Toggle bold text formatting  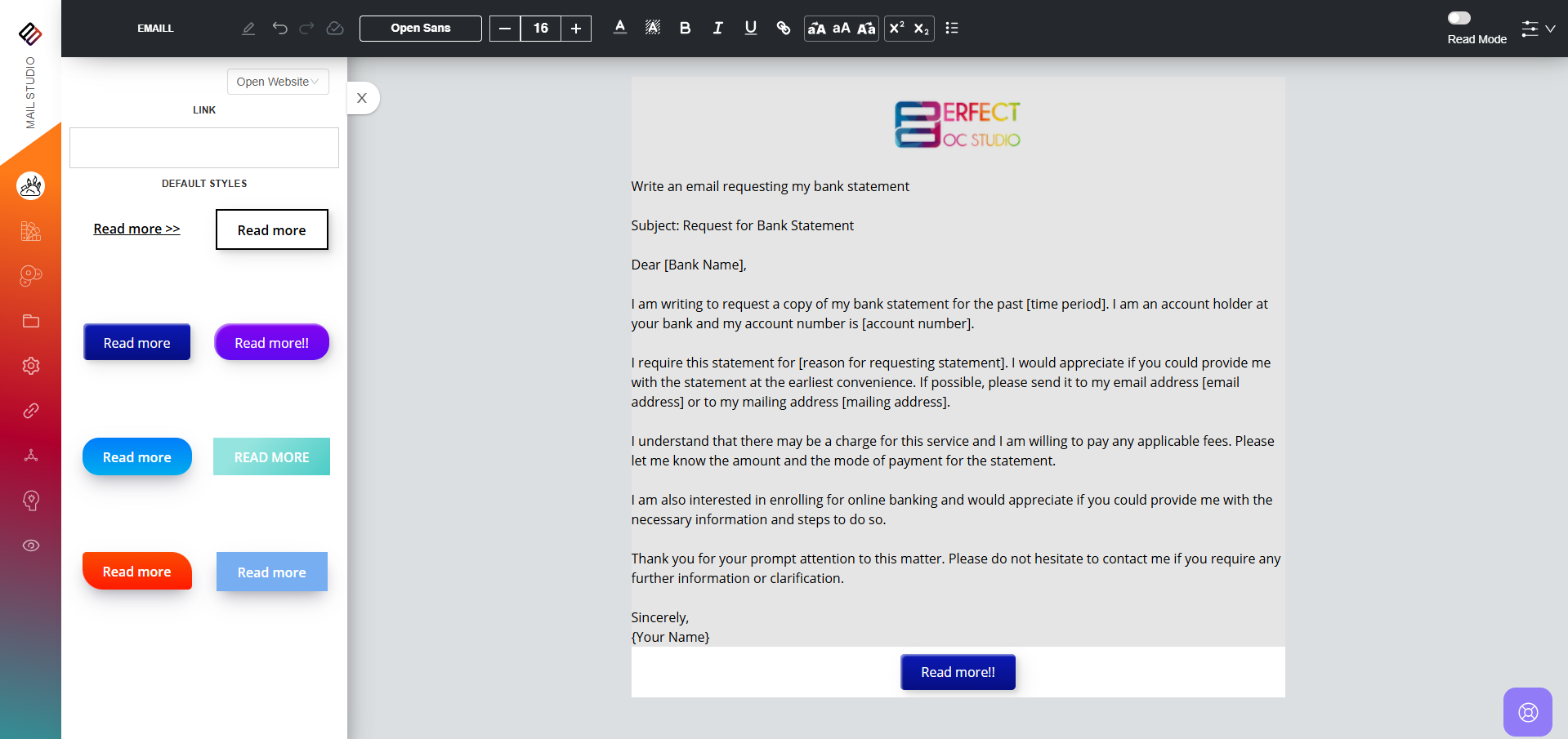pos(685,28)
